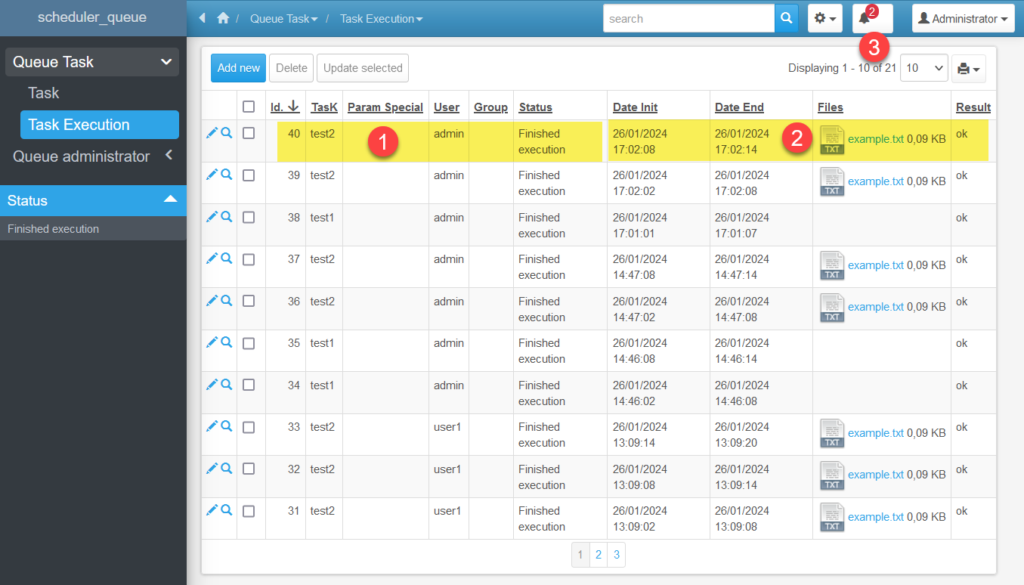Tick the select-all checkbox in table header
The height and width of the screenshot is (585, 1024).
(x=249, y=107)
